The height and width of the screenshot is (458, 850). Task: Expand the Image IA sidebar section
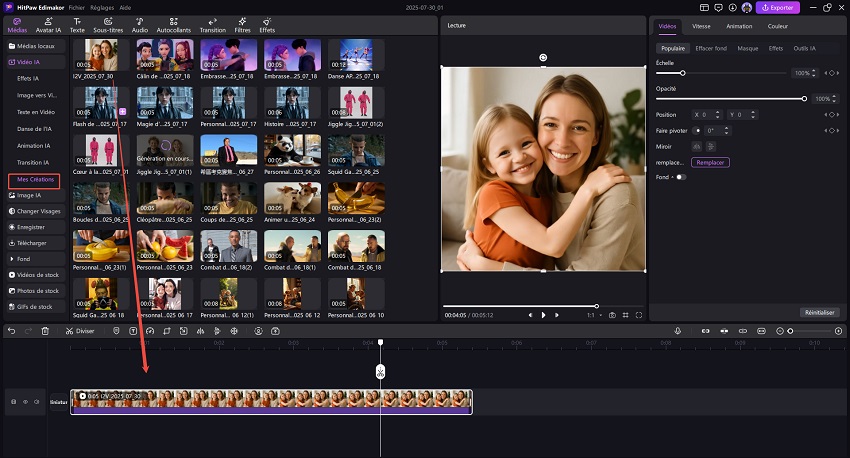click(30, 195)
